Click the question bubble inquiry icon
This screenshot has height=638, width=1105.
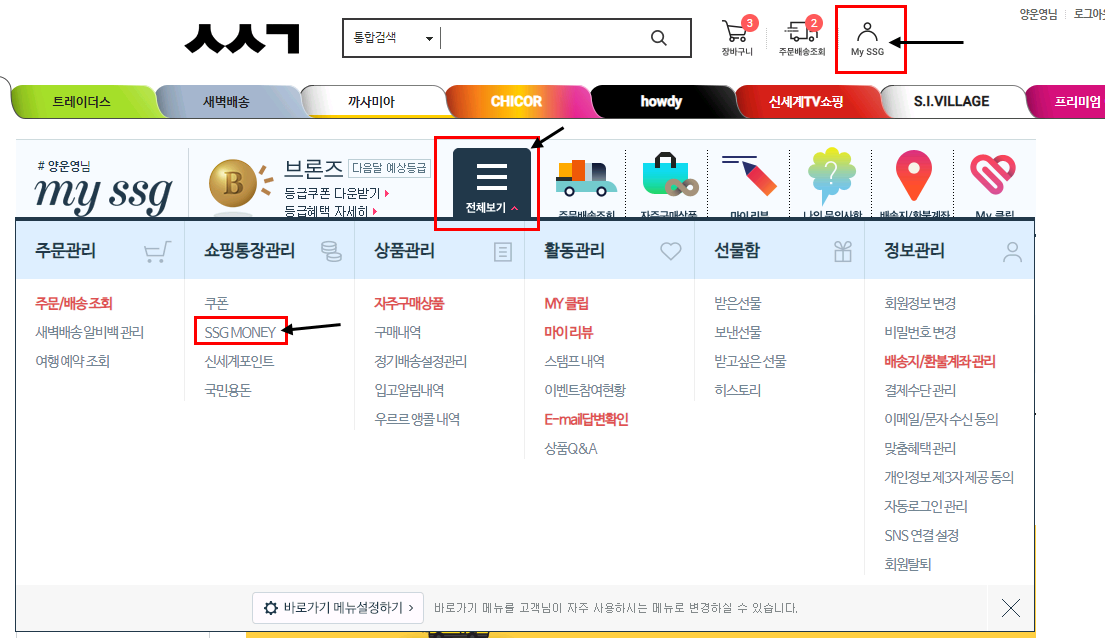pos(832,176)
